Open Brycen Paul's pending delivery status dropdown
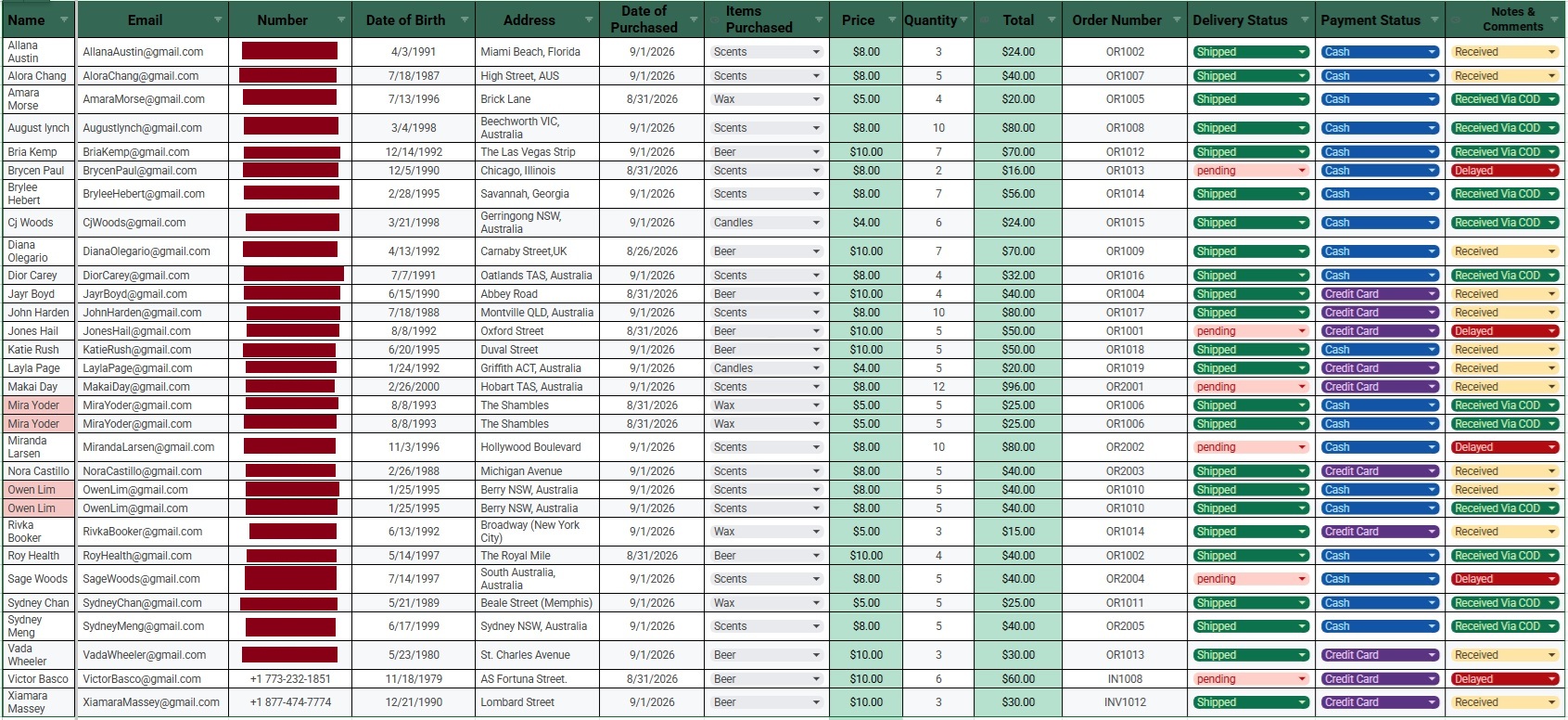Image resolution: width=1568 pixels, height=720 pixels. click(1251, 171)
